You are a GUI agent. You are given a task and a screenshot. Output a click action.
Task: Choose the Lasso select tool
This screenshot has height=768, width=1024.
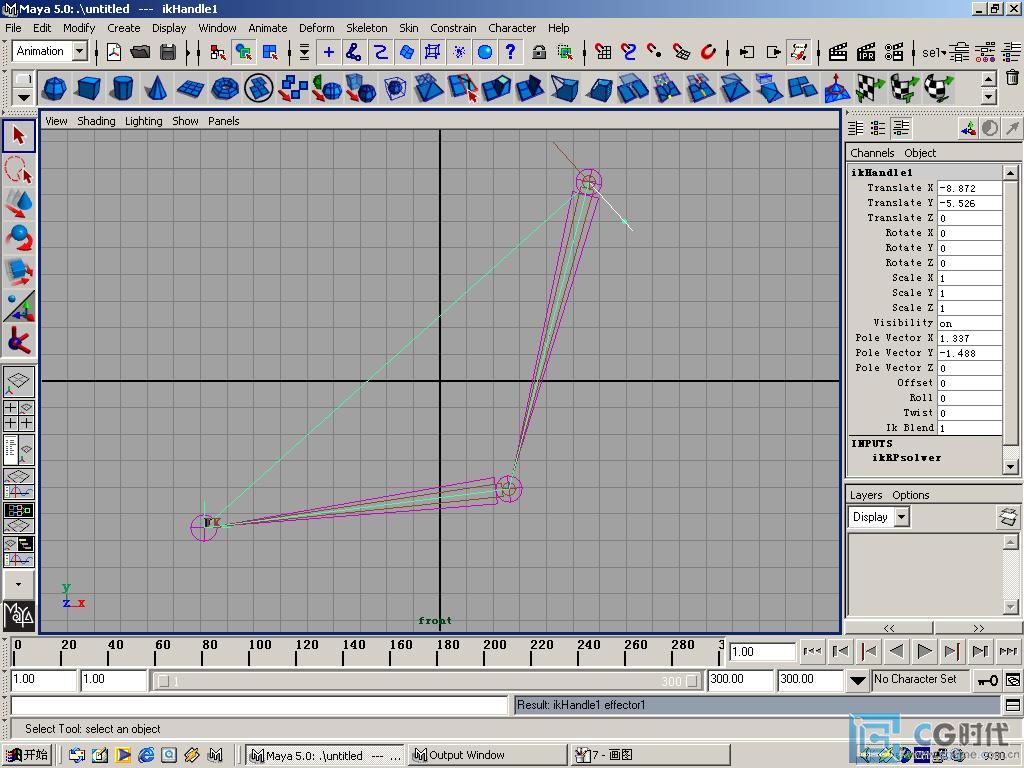coord(19,170)
